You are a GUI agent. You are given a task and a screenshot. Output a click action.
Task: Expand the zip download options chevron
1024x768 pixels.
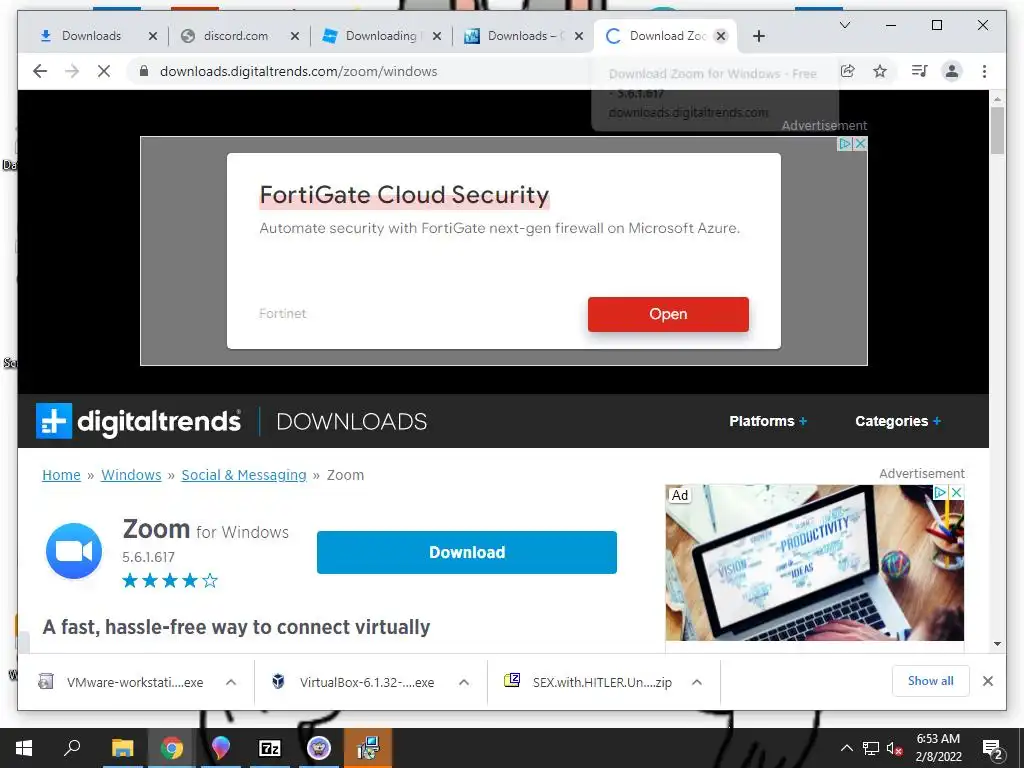click(x=697, y=682)
